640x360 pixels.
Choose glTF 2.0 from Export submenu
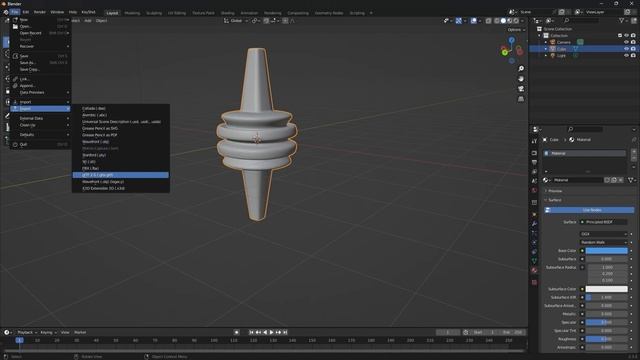point(120,175)
